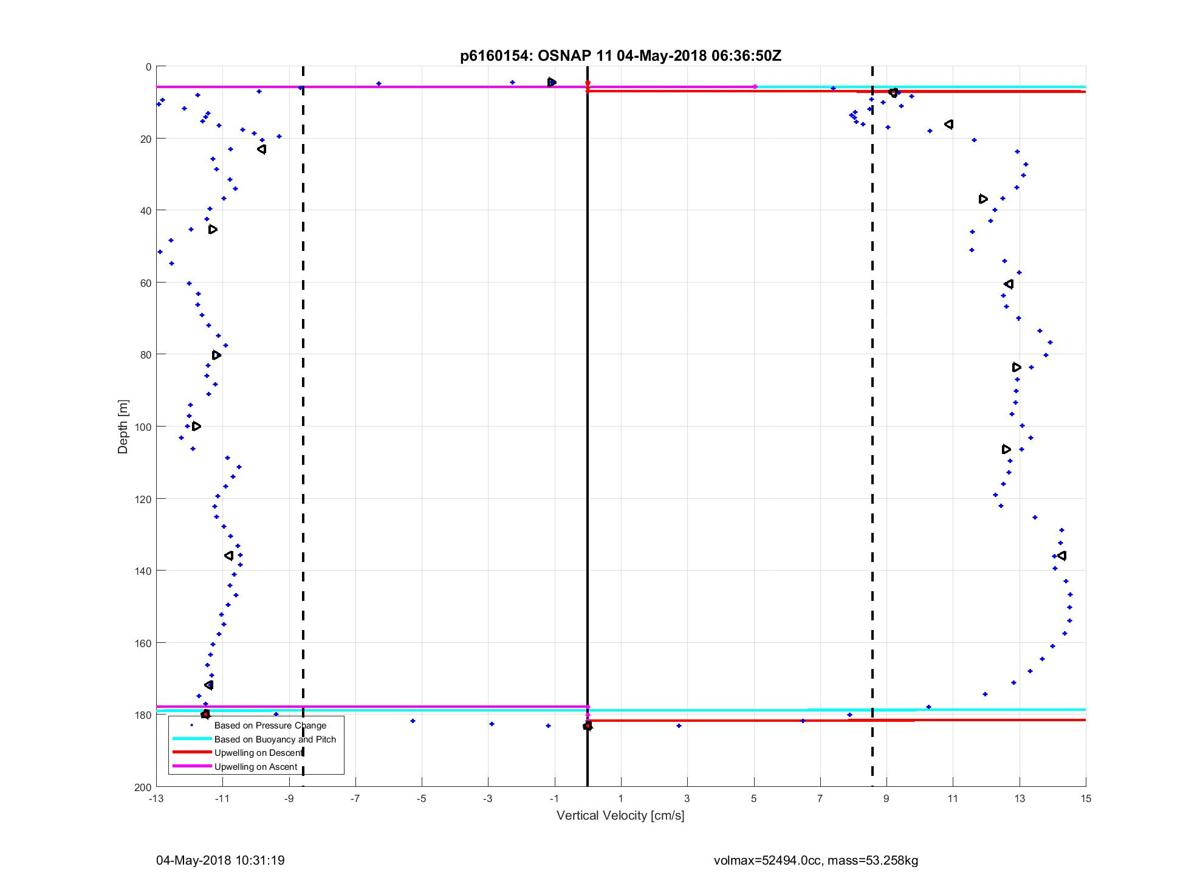Click depth axis tick label 140

142,571
